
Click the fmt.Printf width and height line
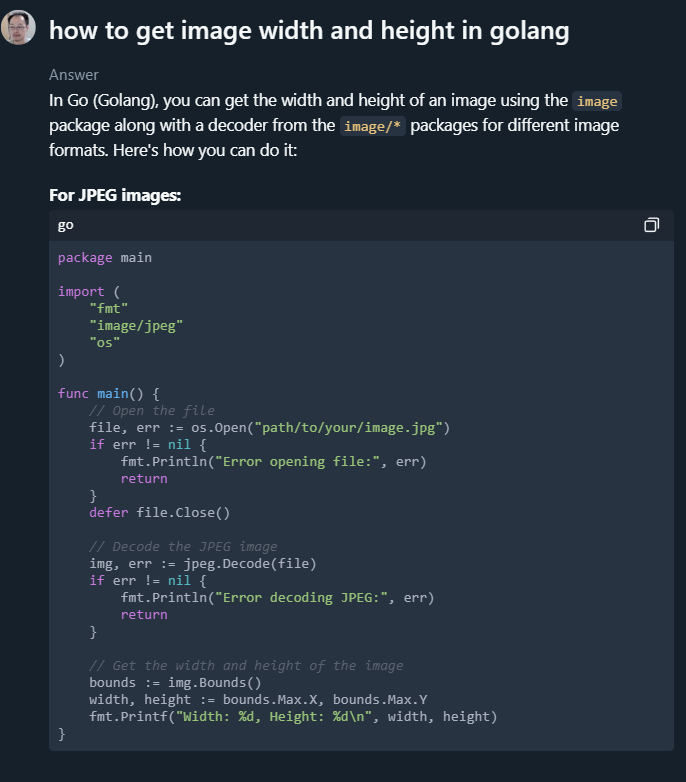[292, 716]
